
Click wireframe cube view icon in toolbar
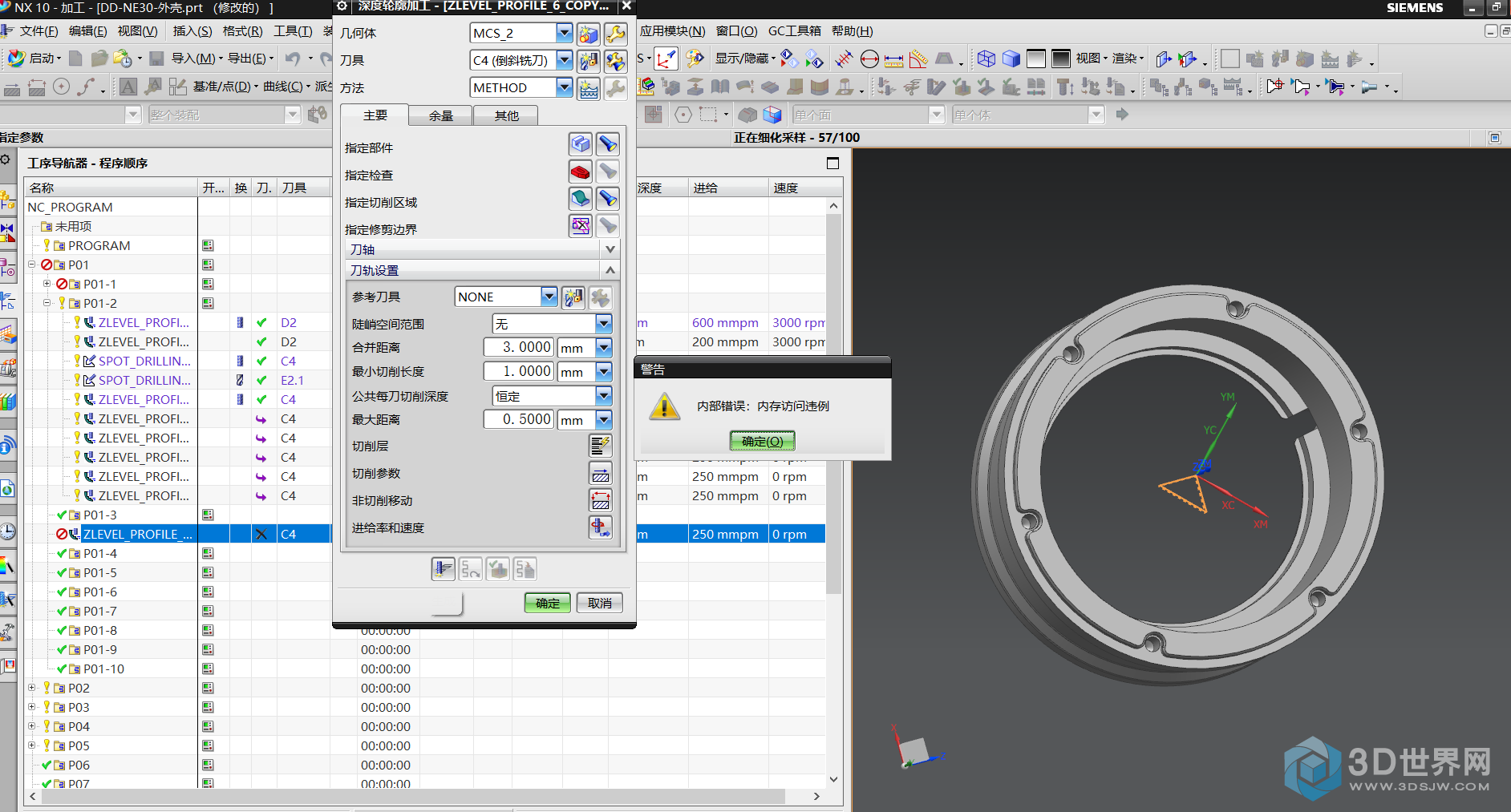[x=986, y=59]
